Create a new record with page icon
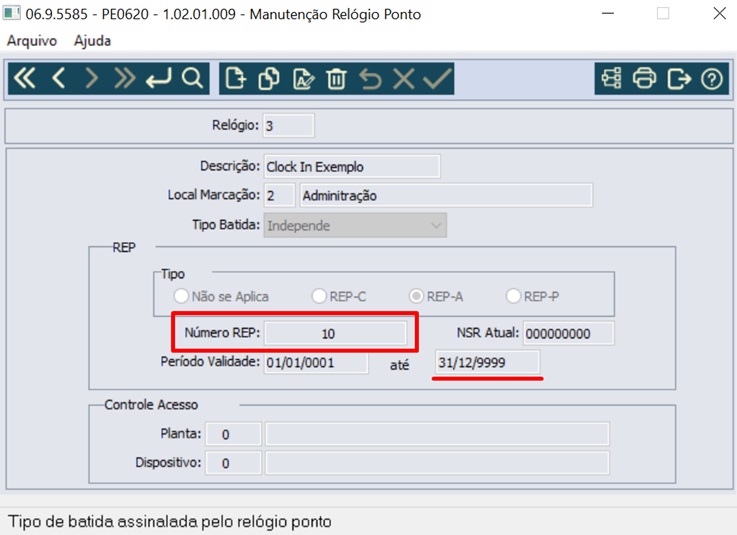 [235, 78]
